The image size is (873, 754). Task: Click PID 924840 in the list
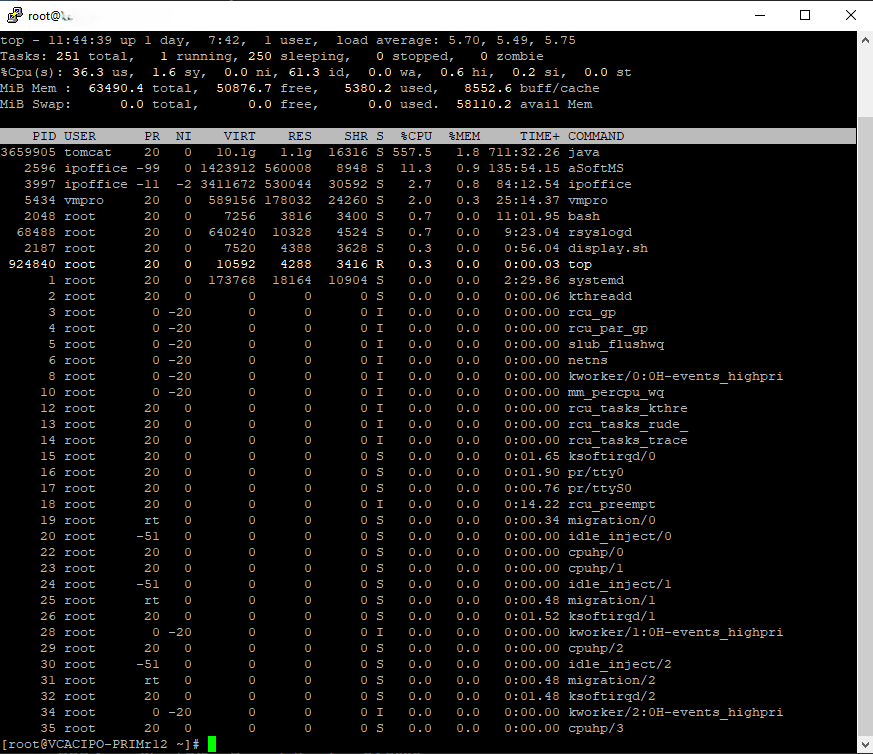click(32, 265)
